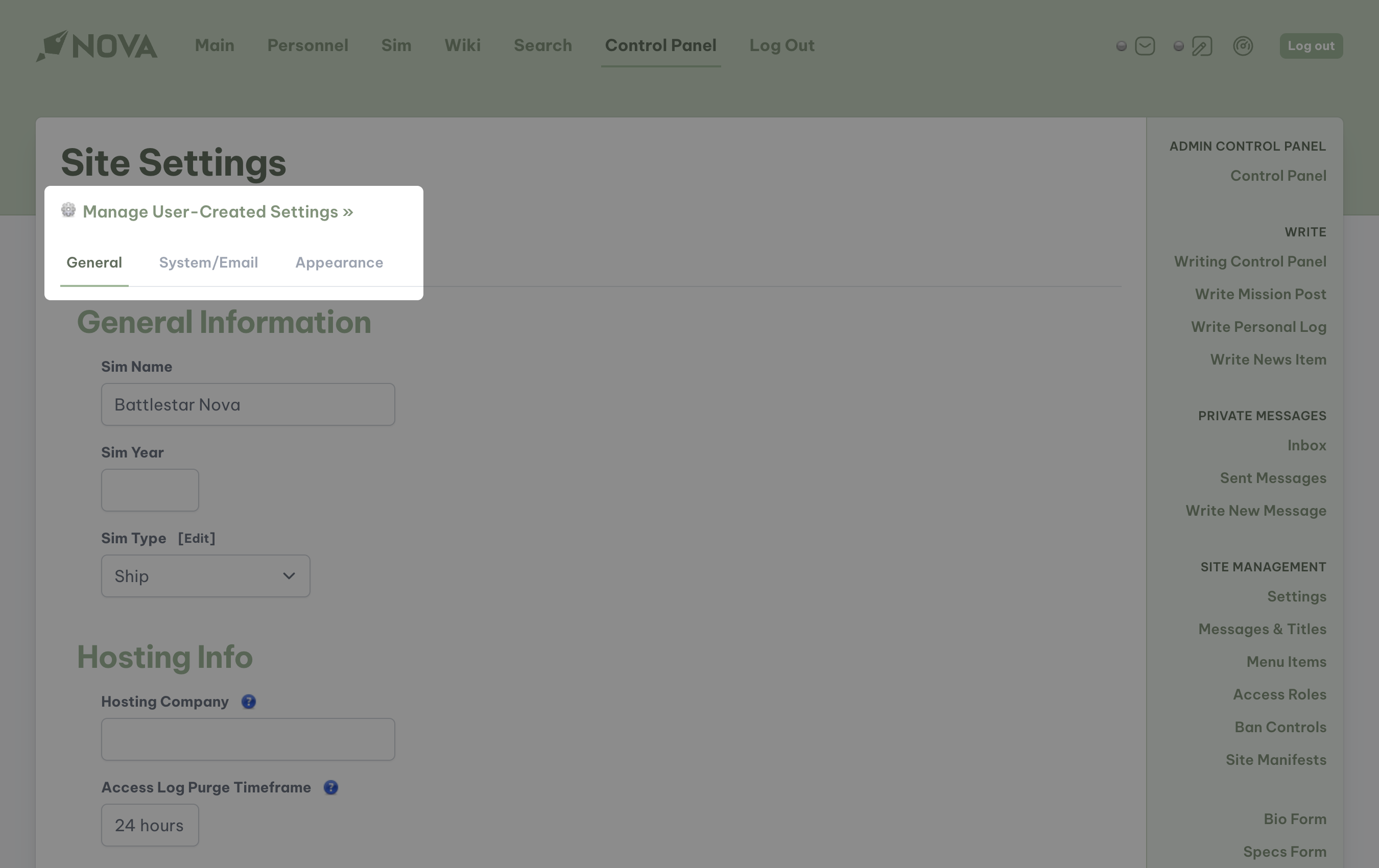Open the Wiki menu item
Viewport: 1379px width, 868px height.
point(462,45)
